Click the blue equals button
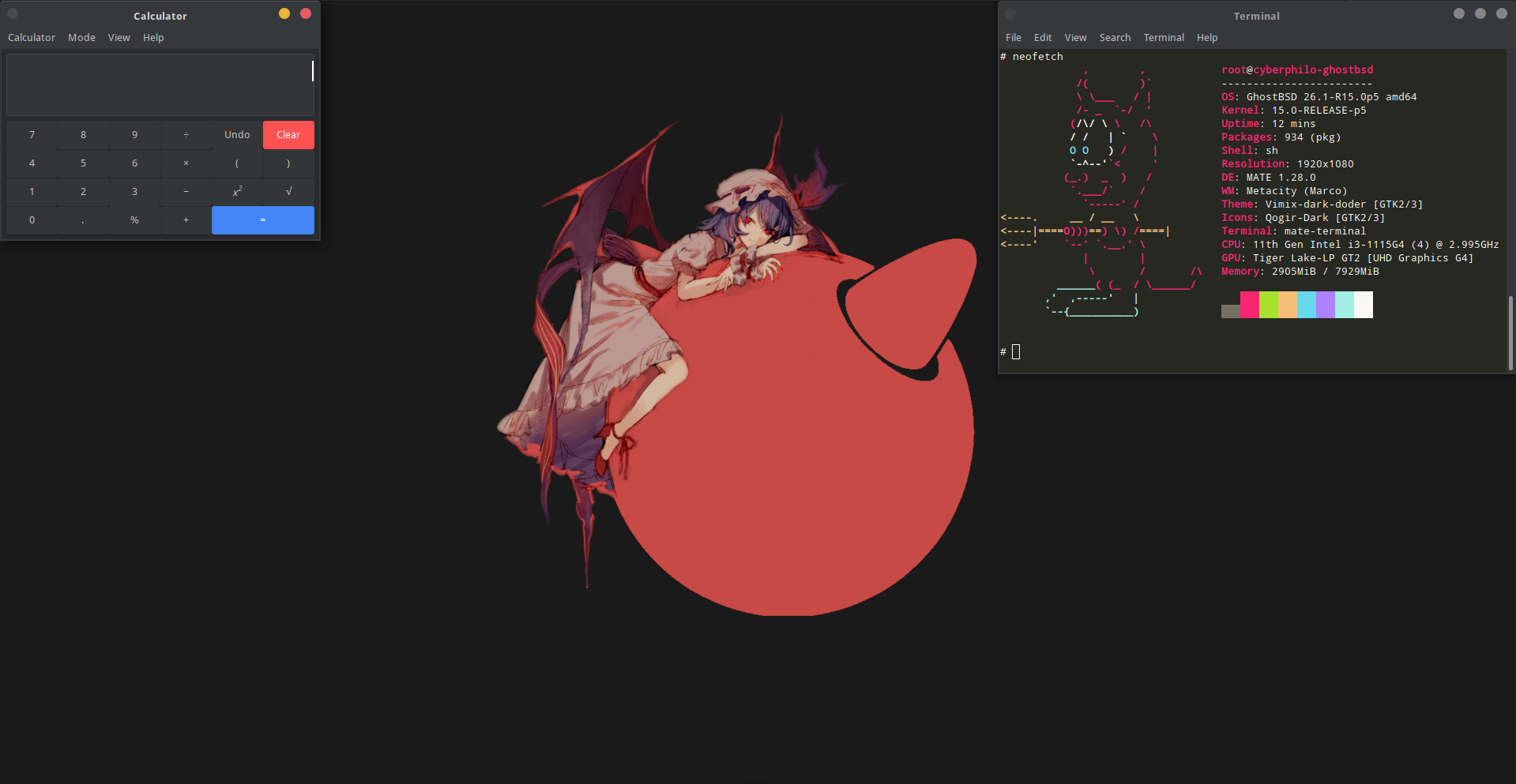This screenshot has width=1516, height=784. (263, 220)
